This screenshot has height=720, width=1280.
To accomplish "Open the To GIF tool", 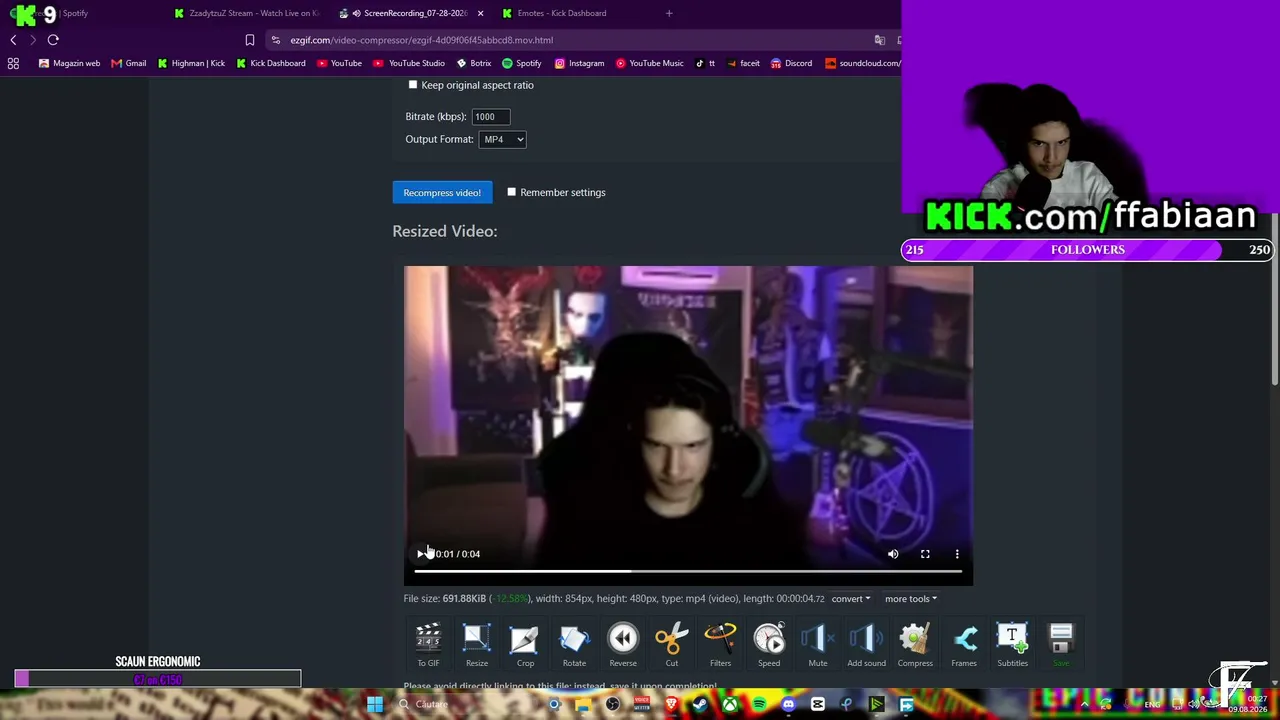I will (x=428, y=645).
